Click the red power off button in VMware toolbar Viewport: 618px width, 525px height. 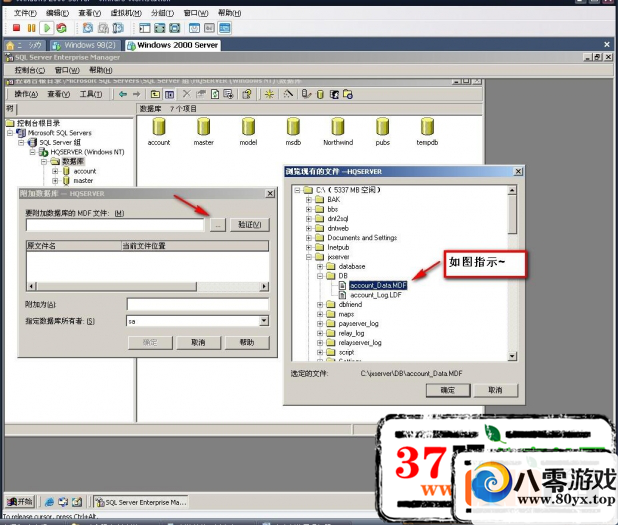point(16,28)
